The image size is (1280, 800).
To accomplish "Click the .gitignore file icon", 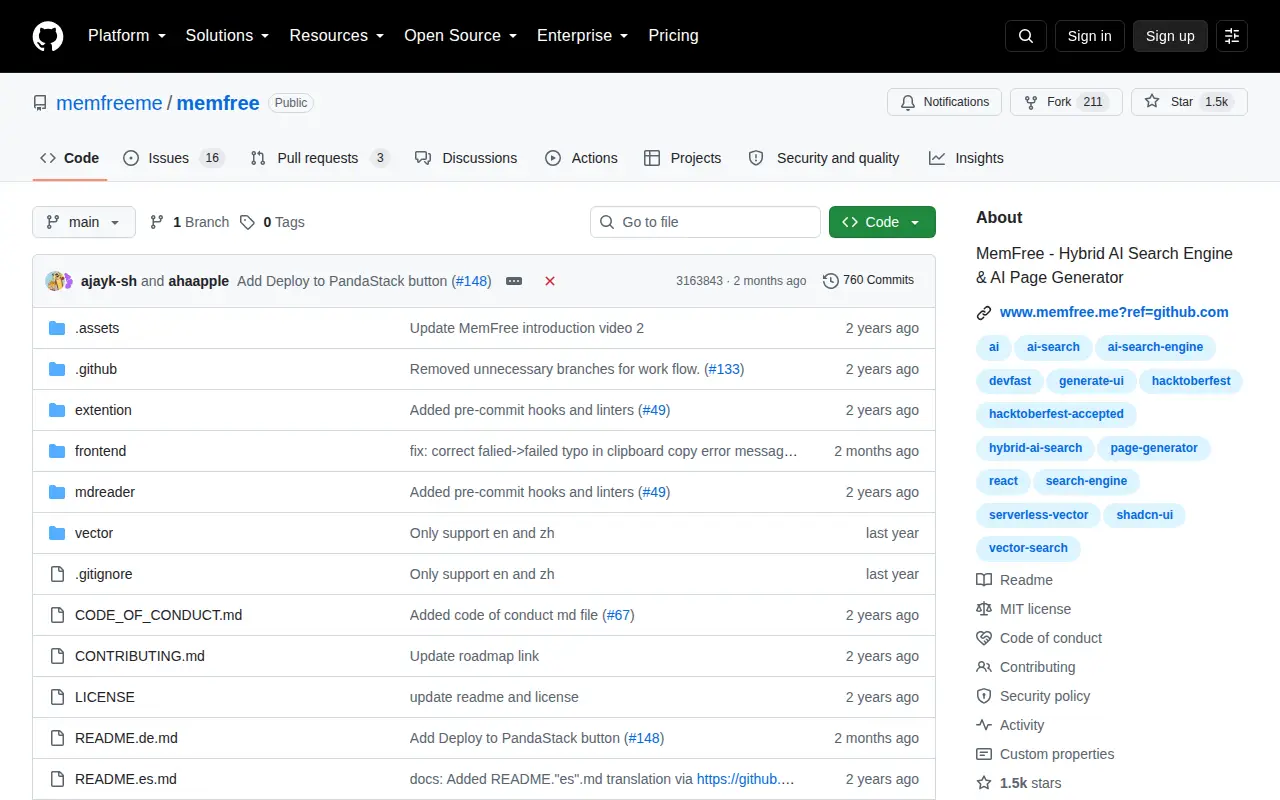I will (x=57, y=574).
